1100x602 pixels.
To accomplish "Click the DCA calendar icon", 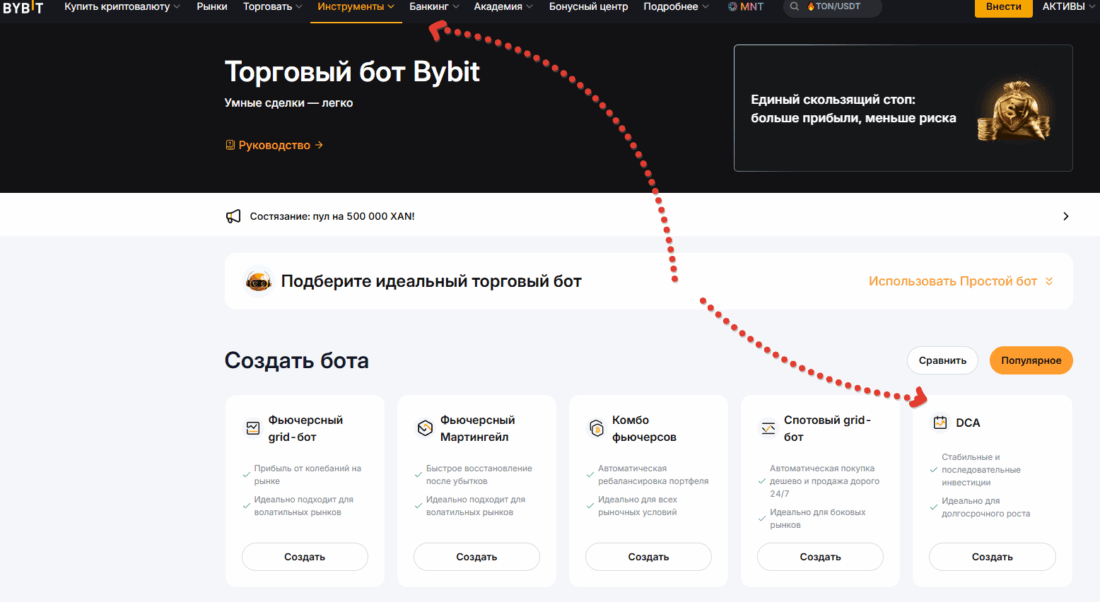I will click(940, 422).
